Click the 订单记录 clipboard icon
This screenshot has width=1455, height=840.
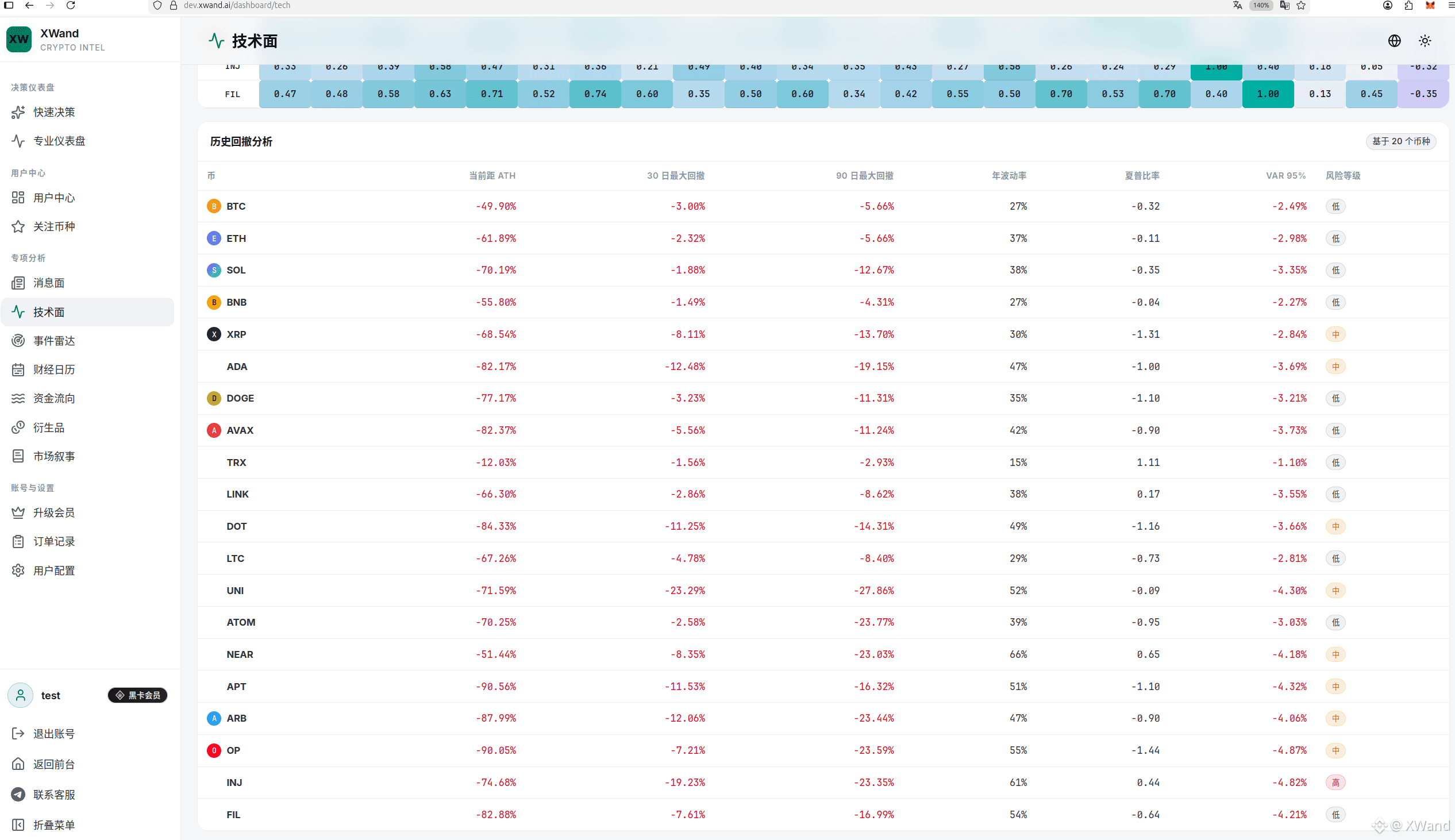pos(18,542)
